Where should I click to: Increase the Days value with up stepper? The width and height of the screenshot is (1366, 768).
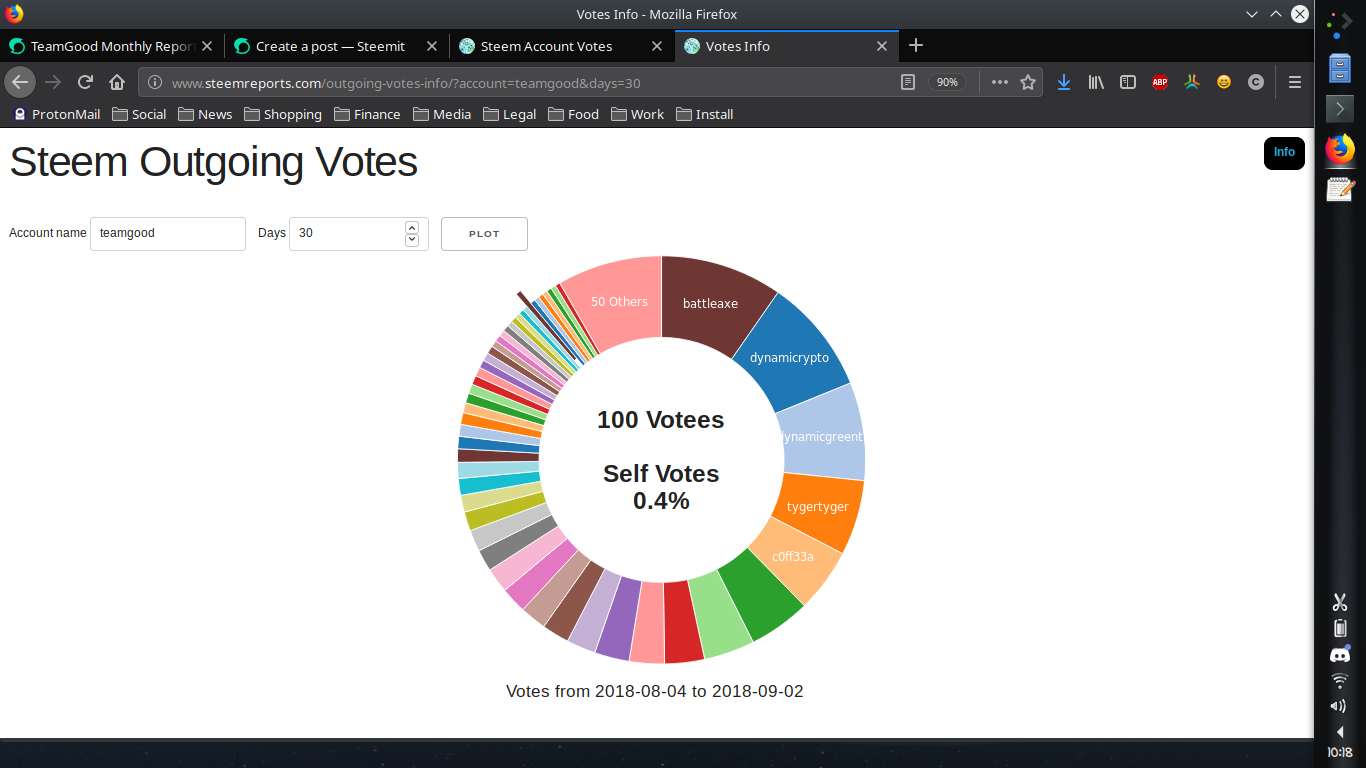coord(412,228)
